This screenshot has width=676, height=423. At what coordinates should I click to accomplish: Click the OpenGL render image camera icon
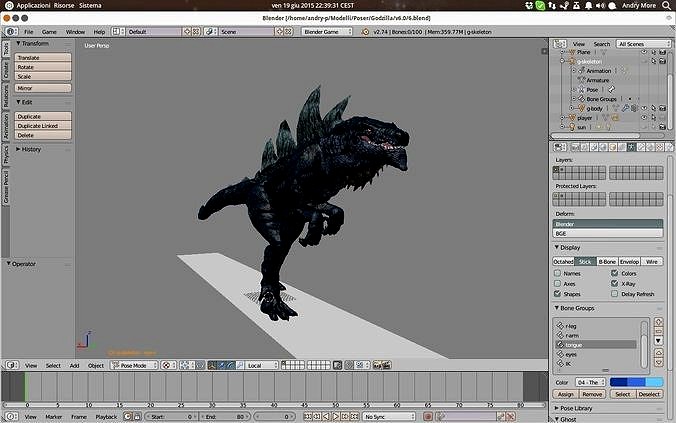[x=377, y=365]
